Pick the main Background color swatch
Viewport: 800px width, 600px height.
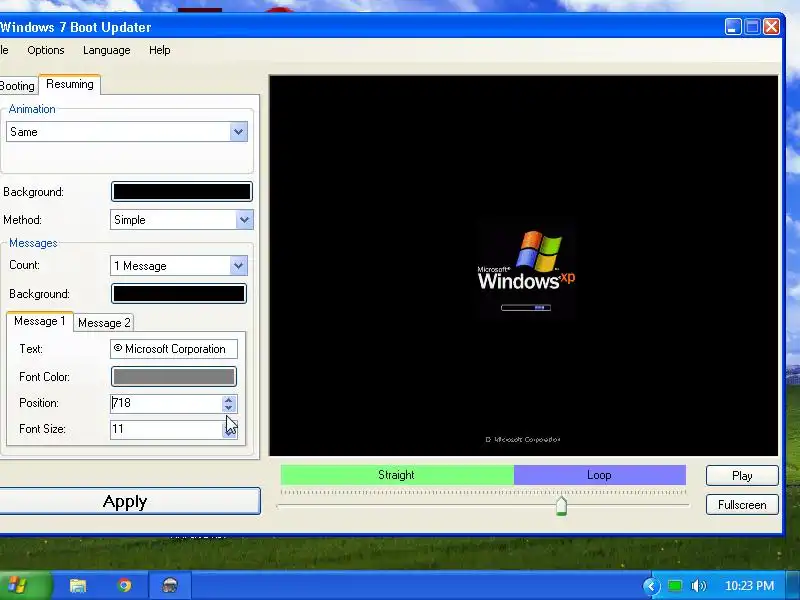point(182,192)
